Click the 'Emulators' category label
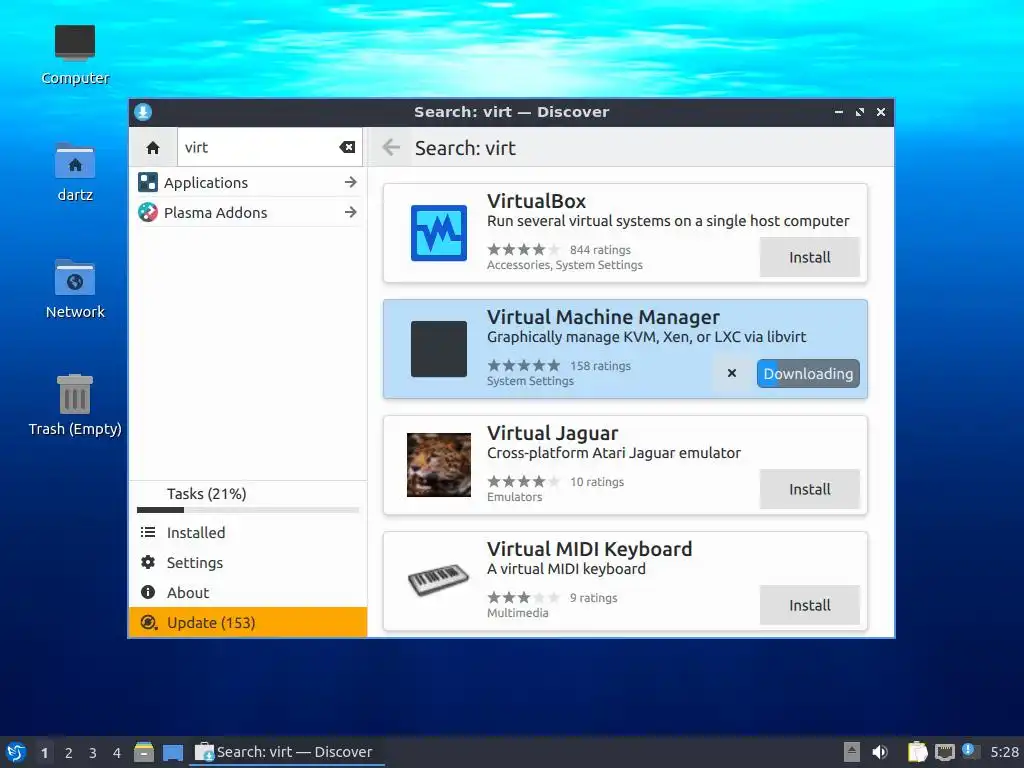Screen dimensions: 1024x768 515,497
